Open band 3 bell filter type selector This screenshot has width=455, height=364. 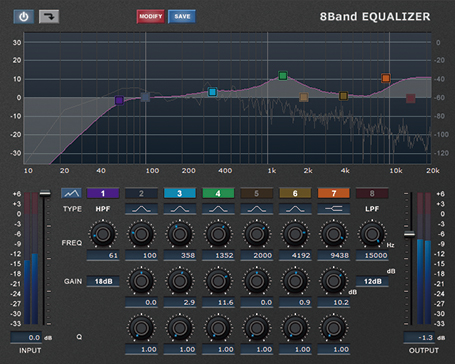coord(180,209)
